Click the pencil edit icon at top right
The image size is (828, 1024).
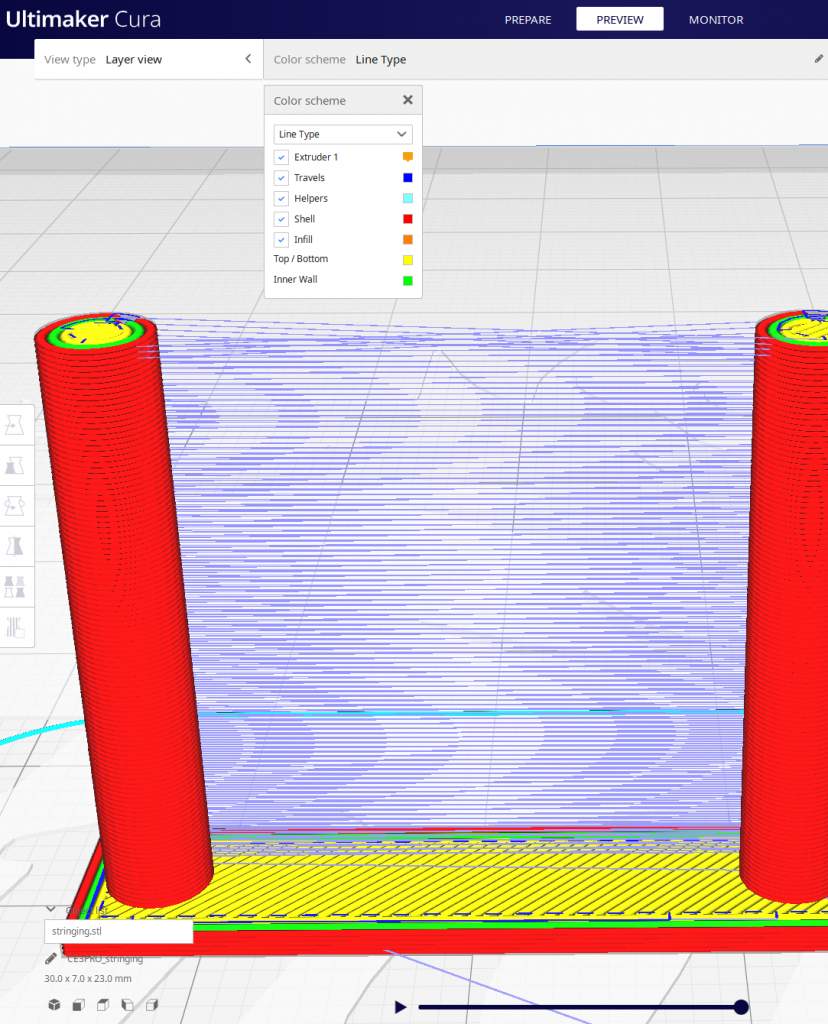819,59
